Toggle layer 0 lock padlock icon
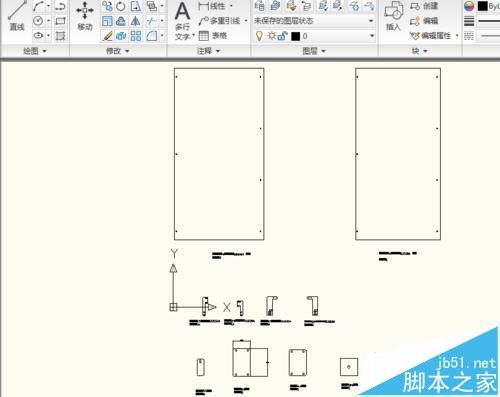The width and height of the screenshot is (500, 397). (x=282, y=36)
